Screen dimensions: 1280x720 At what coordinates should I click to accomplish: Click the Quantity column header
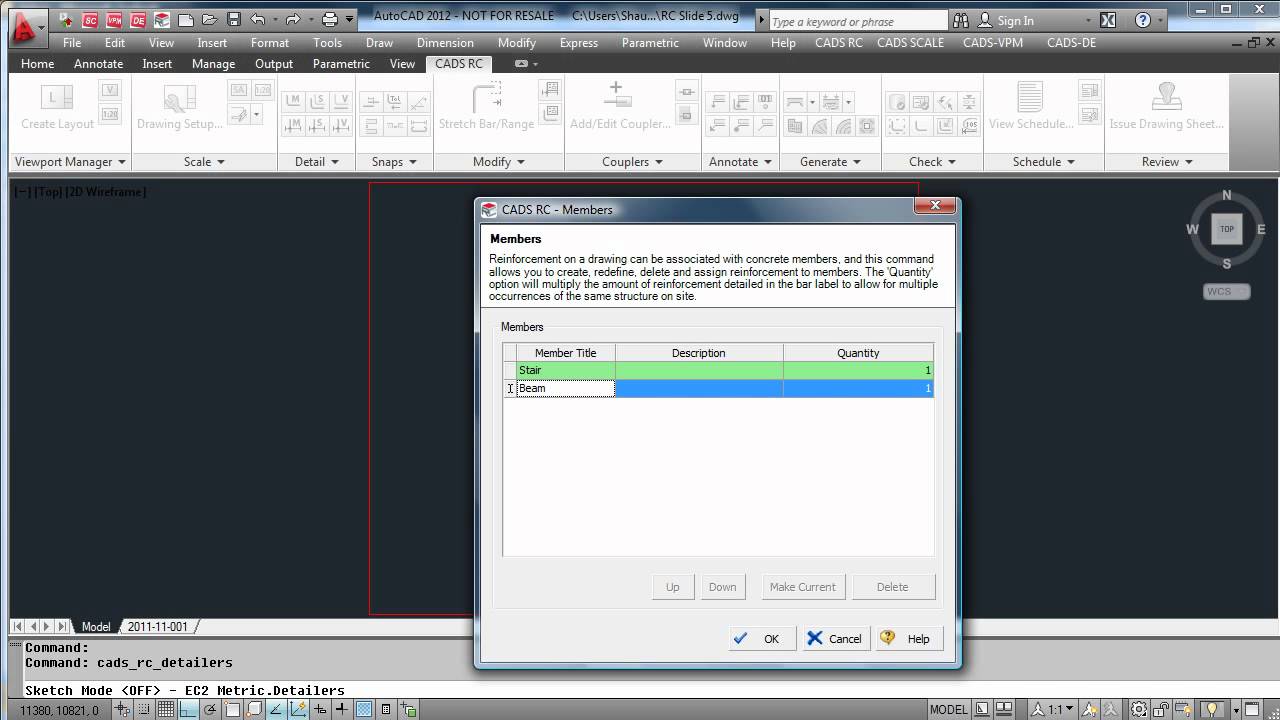coord(858,353)
